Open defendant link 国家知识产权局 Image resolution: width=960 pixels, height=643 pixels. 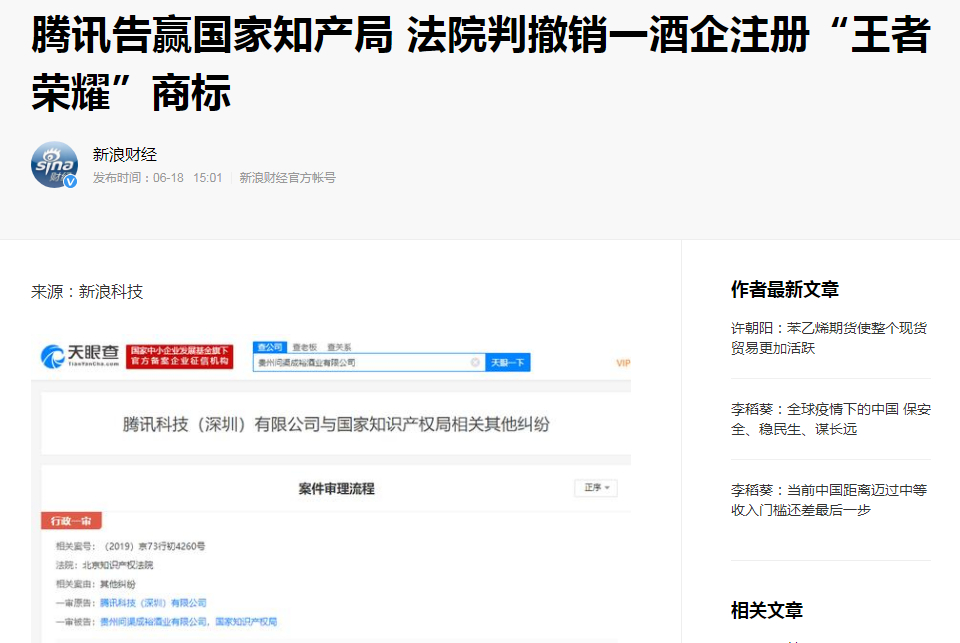[246, 622]
